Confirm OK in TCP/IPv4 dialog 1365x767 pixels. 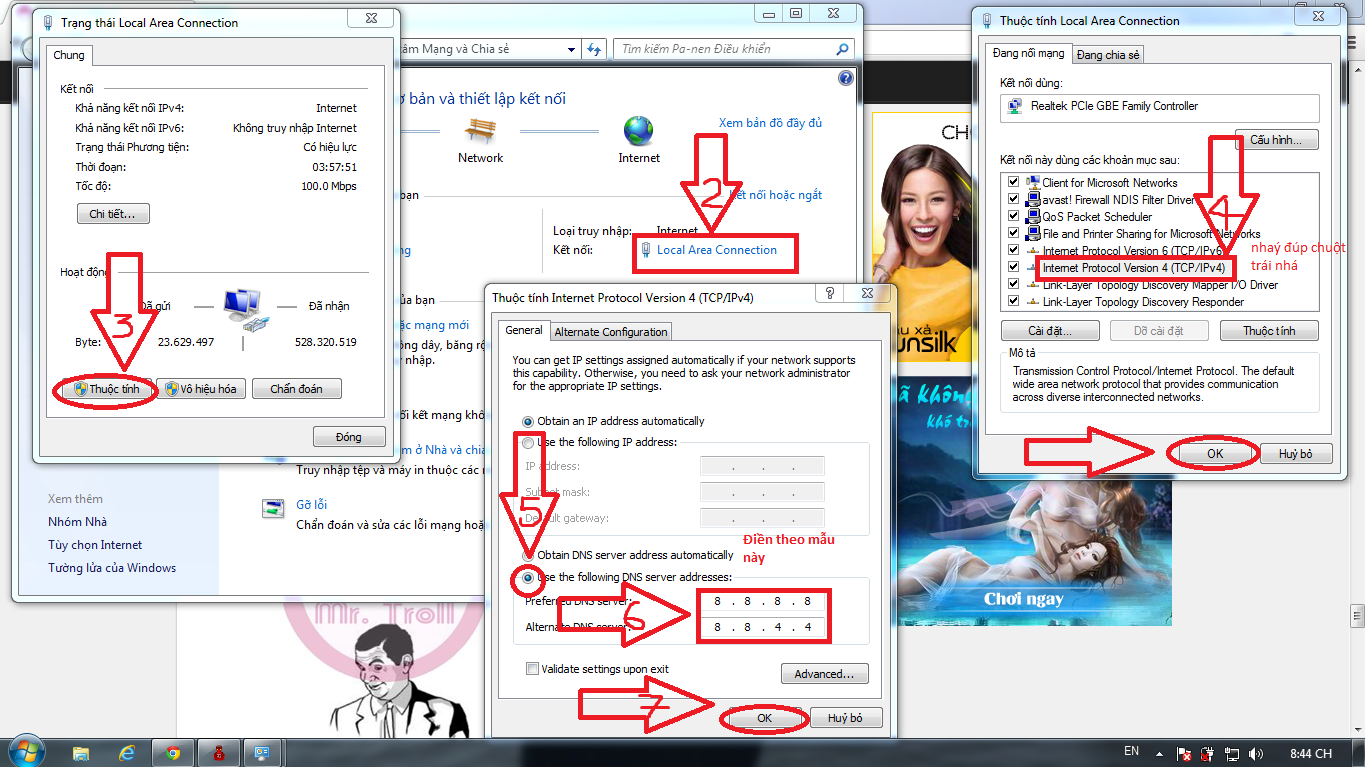coord(764,718)
